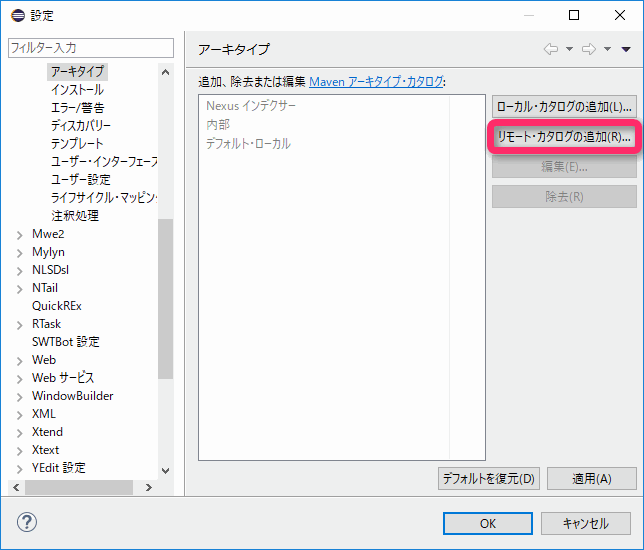Click the help question mark icon
Viewport: 644px width, 550px height.
click(27, 522)
